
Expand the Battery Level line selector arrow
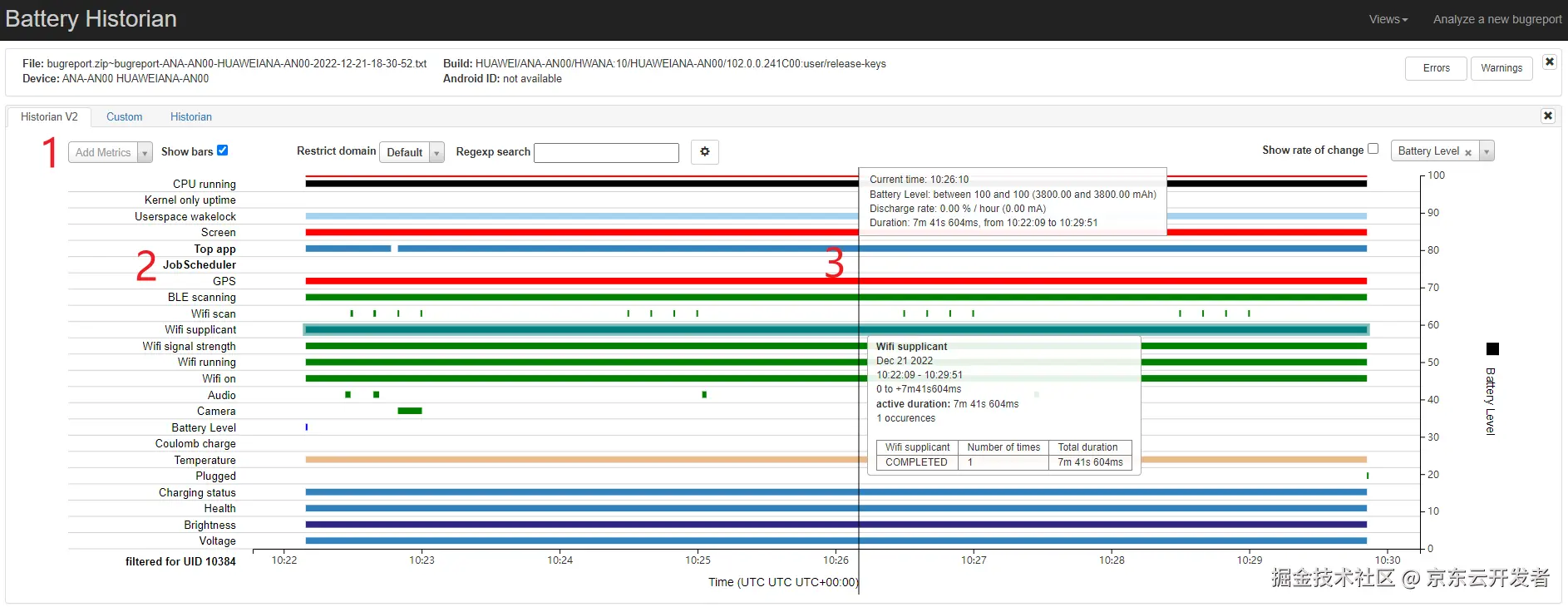pos(1487,151)
